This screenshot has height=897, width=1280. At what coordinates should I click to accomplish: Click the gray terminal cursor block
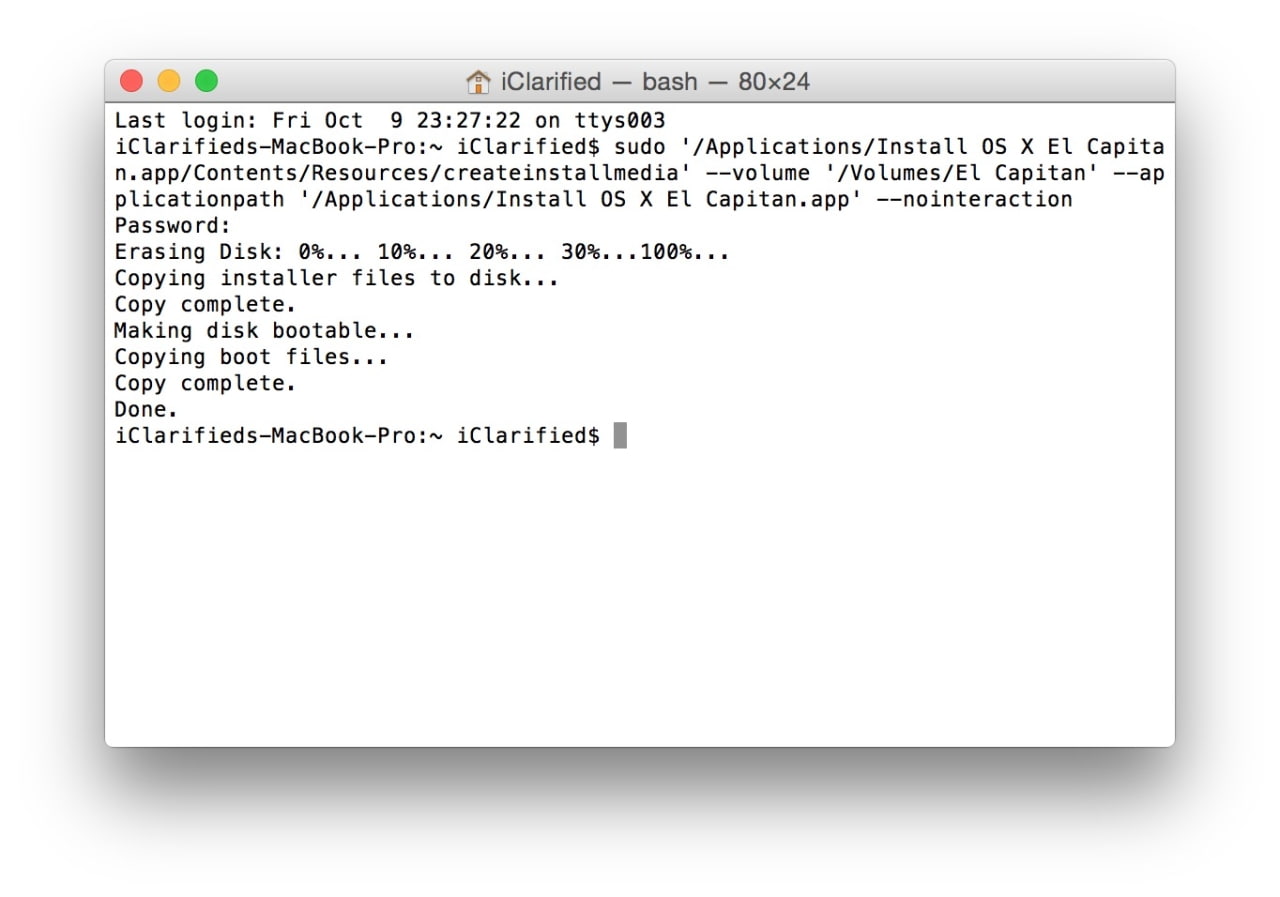pyautogui.click(x=620, y=436)
